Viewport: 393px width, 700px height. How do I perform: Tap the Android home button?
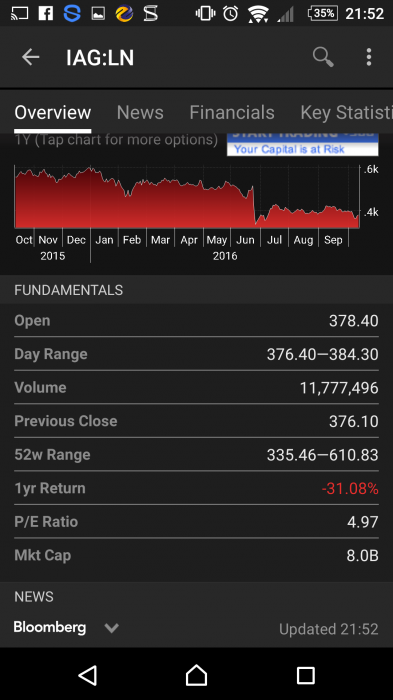[x=196, y=675]
